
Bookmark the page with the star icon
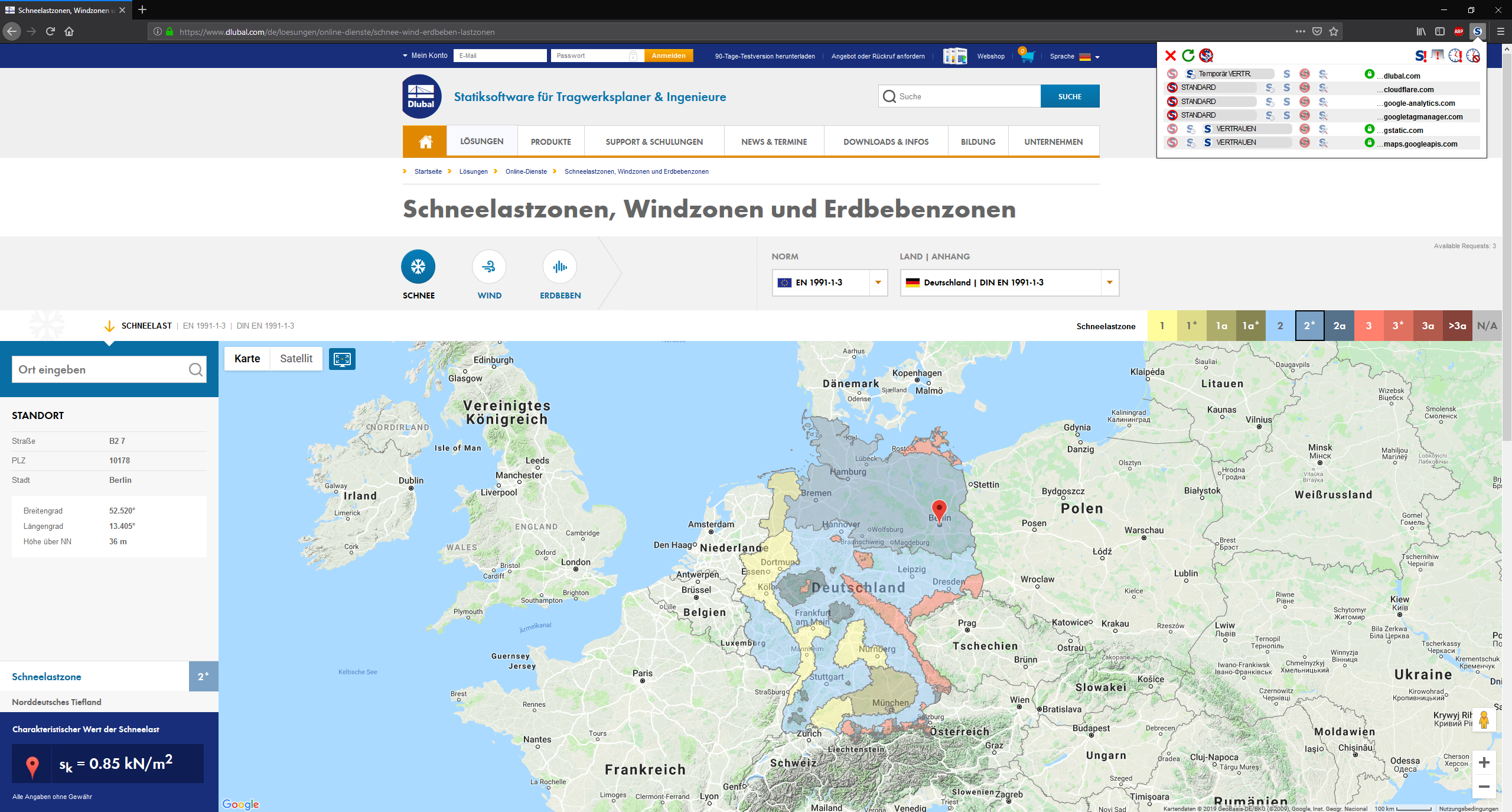(x=1333, y=31)
